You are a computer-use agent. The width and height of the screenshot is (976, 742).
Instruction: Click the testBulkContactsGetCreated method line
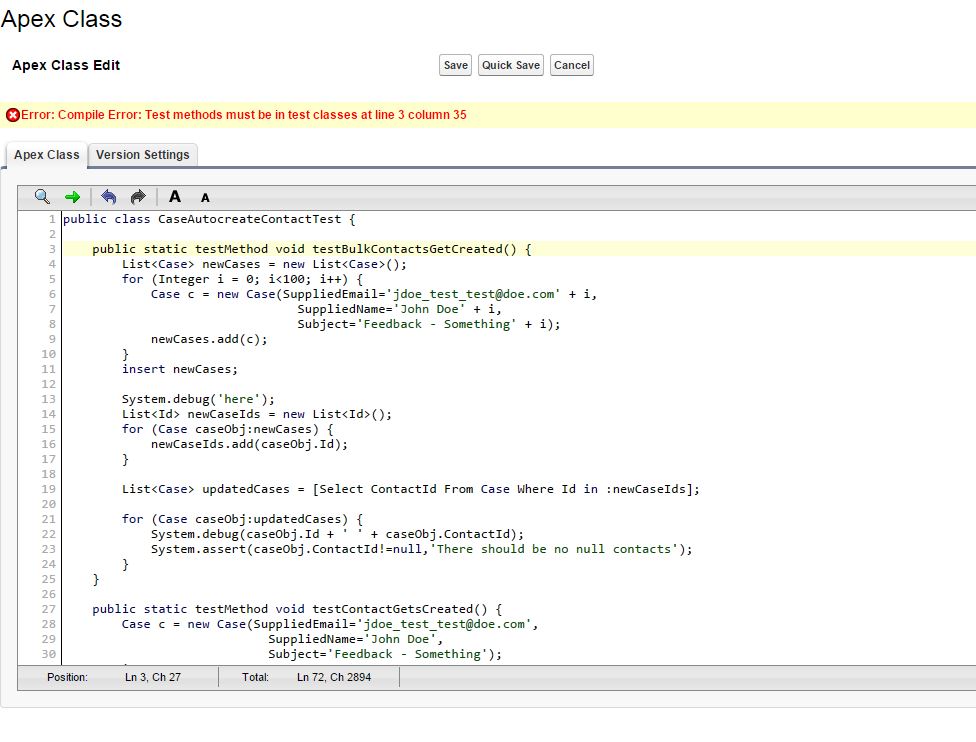pyautogui.click(x=311, y=249)
